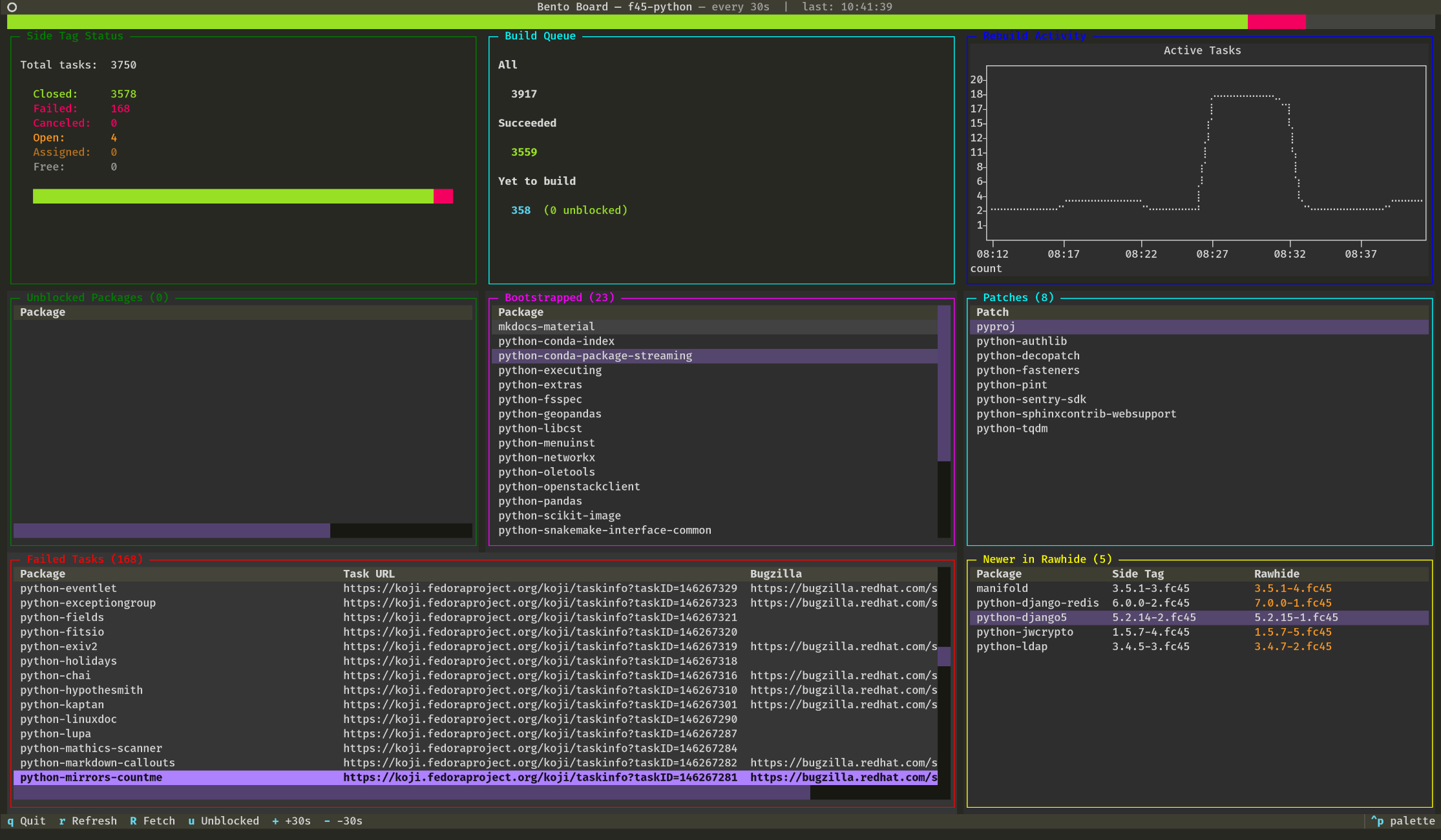Open Bugzilla link for python-markdown-callouts
The height and width of the screenshot is (840, 1441).
[x=844, y=763]
